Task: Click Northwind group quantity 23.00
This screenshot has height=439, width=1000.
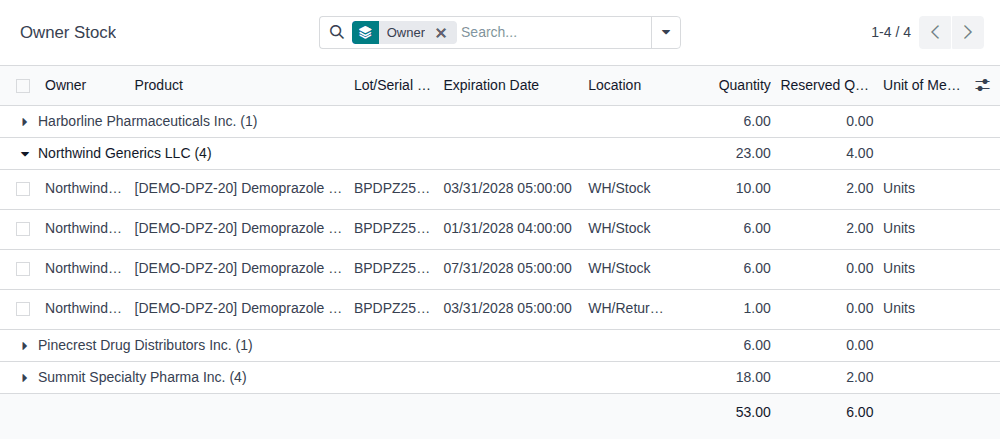Action: (x=753, y=154)
